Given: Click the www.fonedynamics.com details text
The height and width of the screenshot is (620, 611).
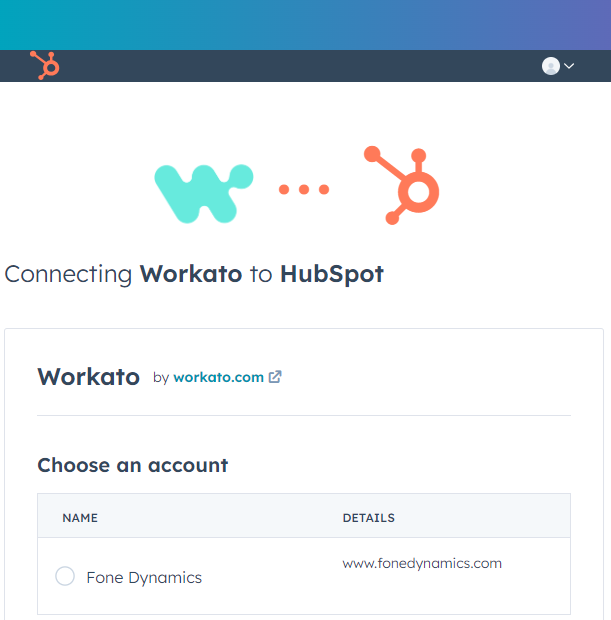Looking at the screenshot, I should (x=422, y=563).
